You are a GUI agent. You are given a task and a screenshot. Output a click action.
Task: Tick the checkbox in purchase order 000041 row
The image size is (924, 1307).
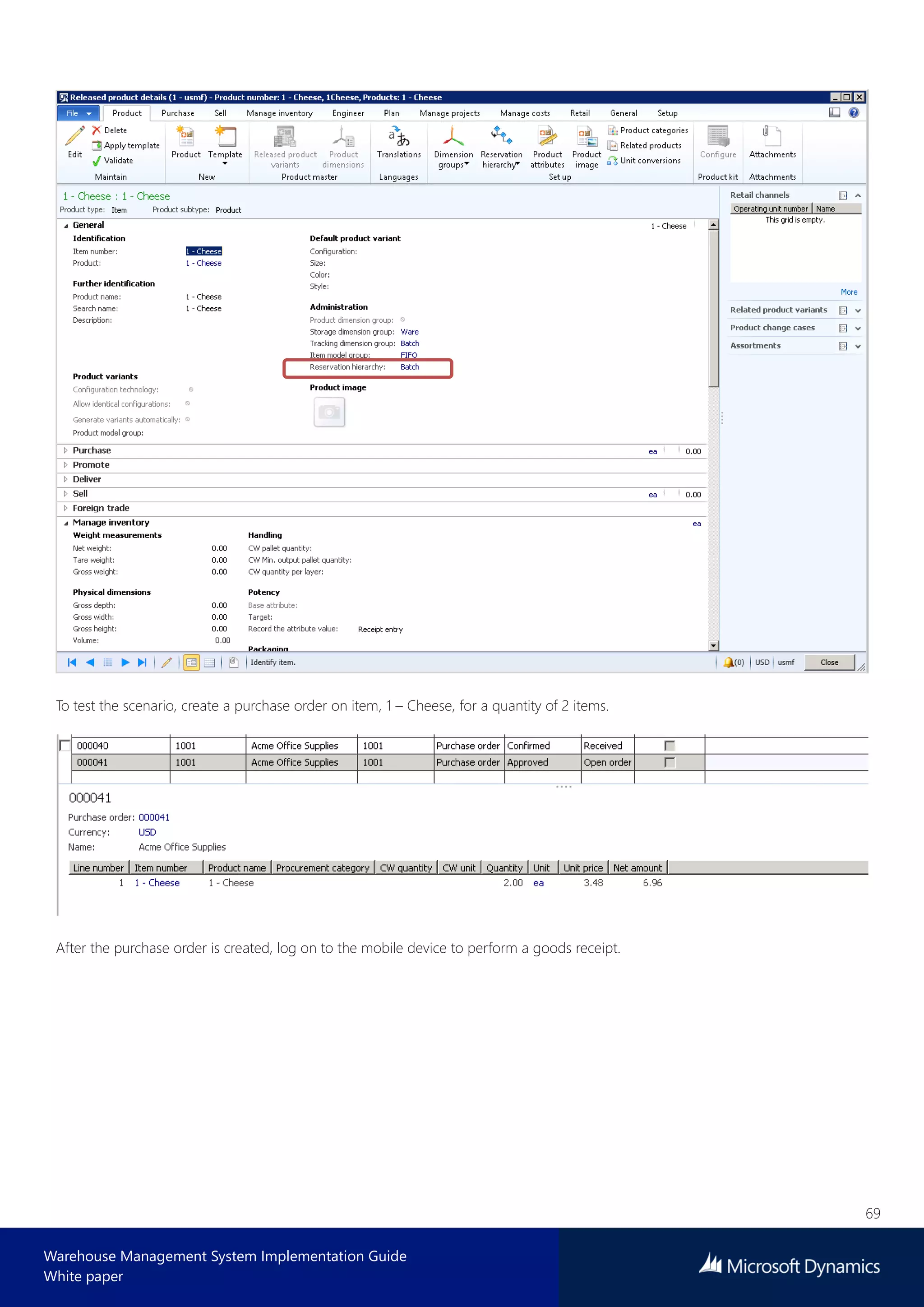coord(670,762)
